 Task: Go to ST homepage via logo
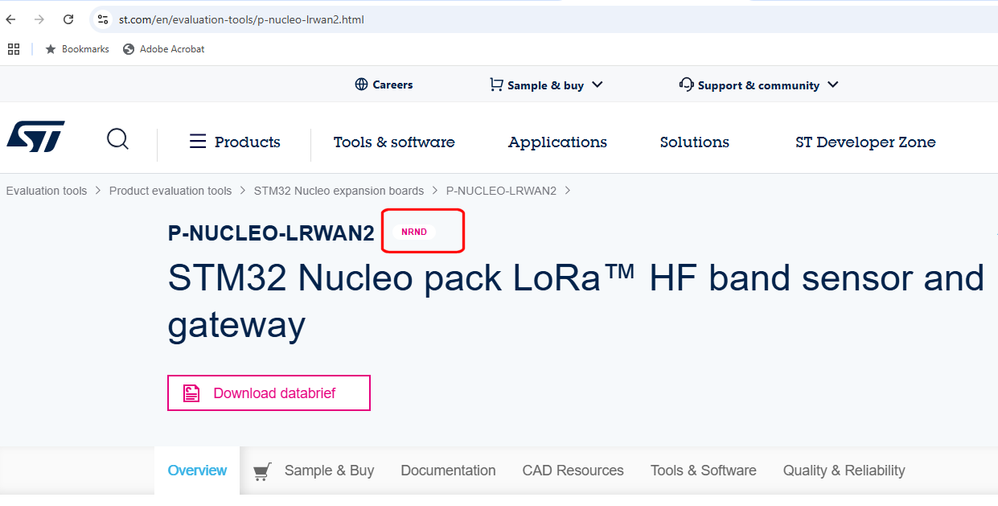pyautogui.click(x=36, y=136)
